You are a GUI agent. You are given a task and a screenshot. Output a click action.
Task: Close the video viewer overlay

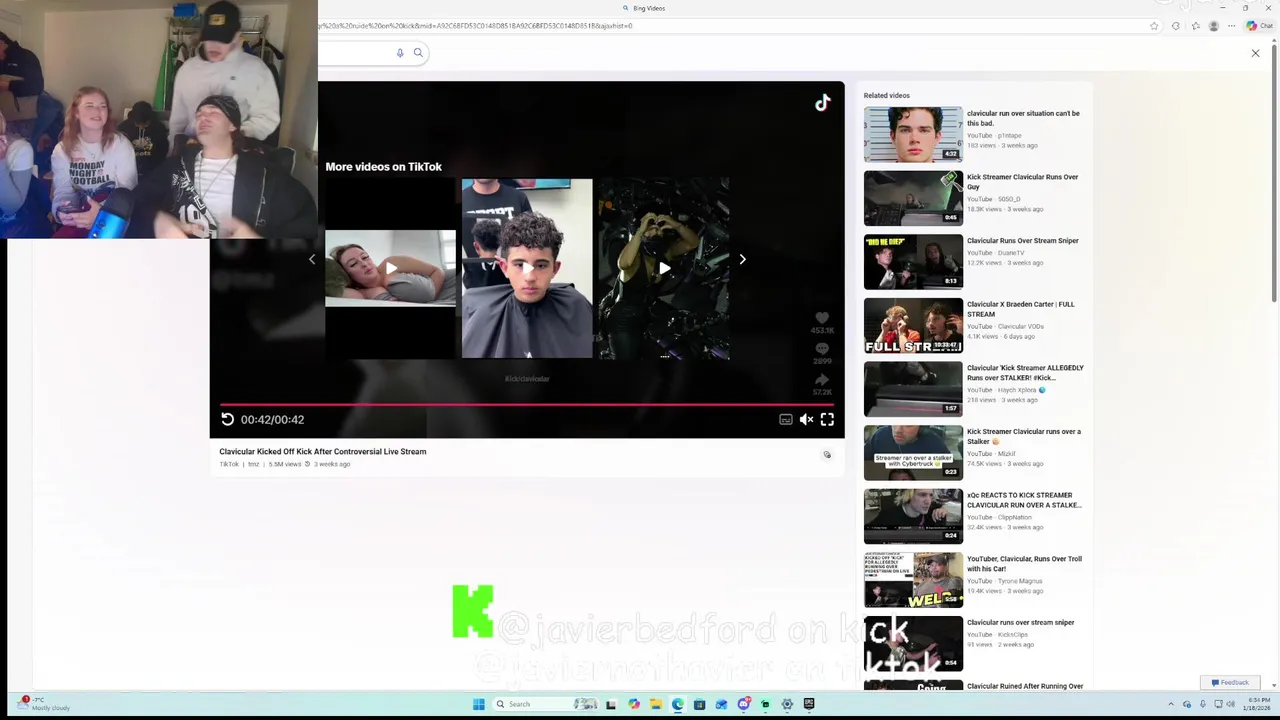(x=1255, y=53)
